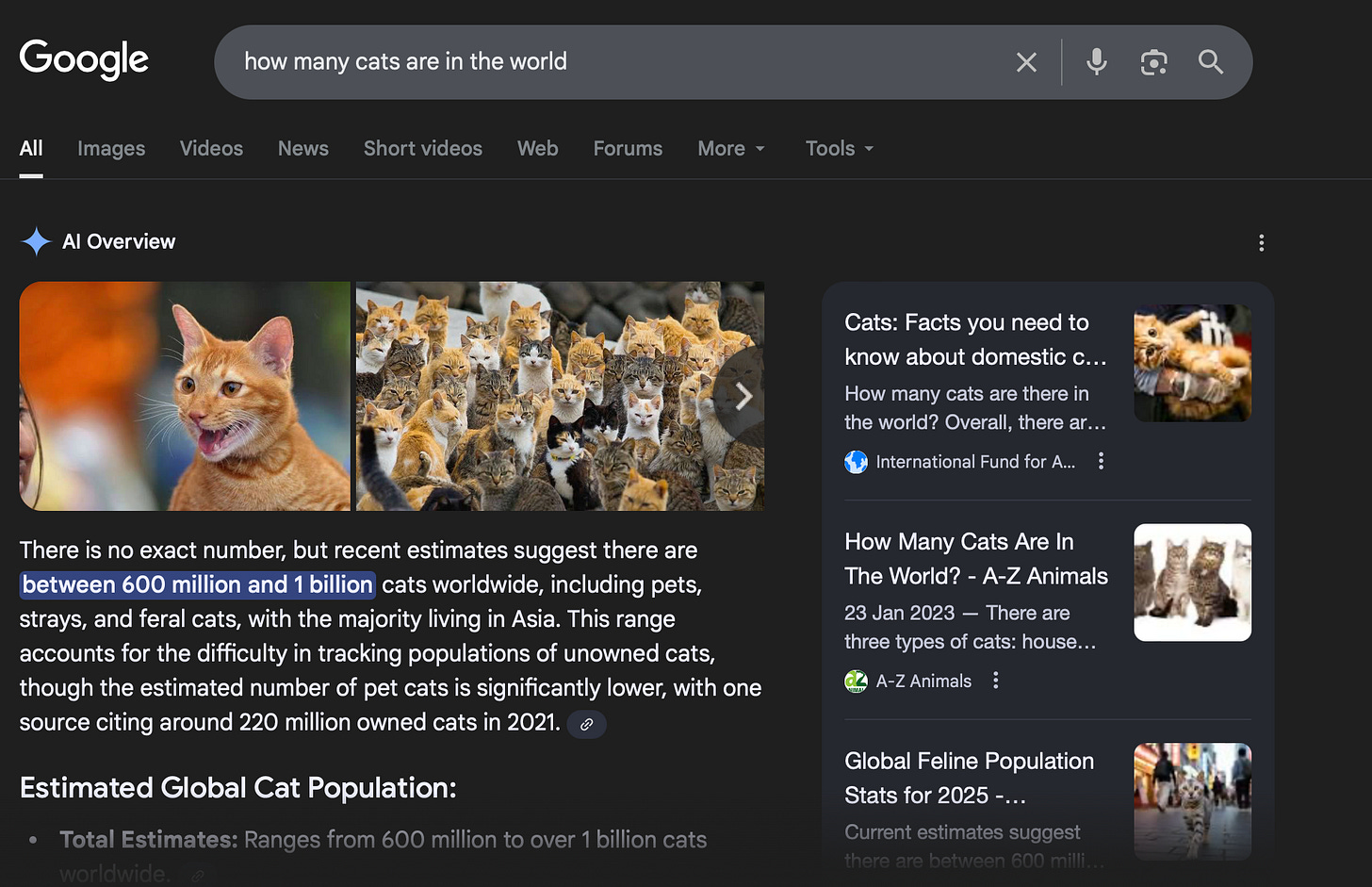
Task: Open street cat thumbnail for Global Feline
Action: tap(1192, 801)
